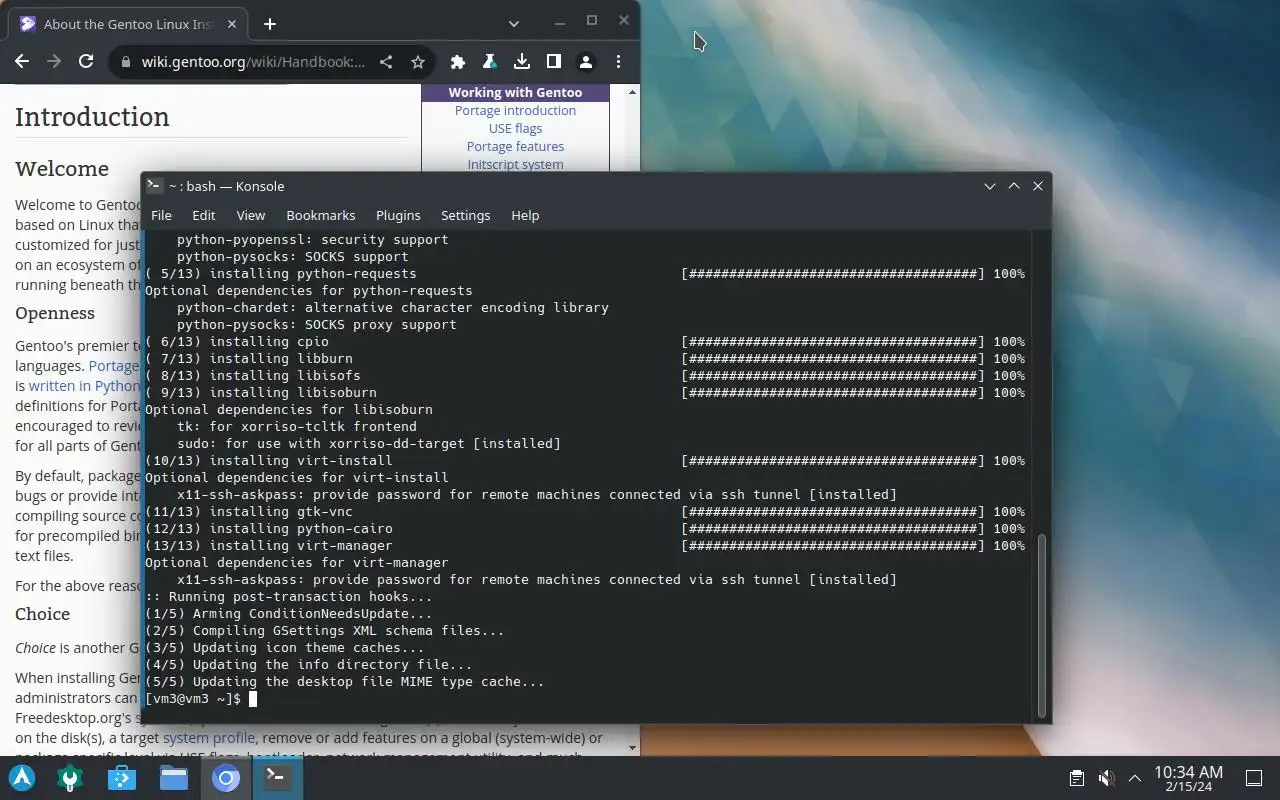Bookmark this page with the star icon
The width and height of the screenshot is (1280, 800).
point(418,62)
